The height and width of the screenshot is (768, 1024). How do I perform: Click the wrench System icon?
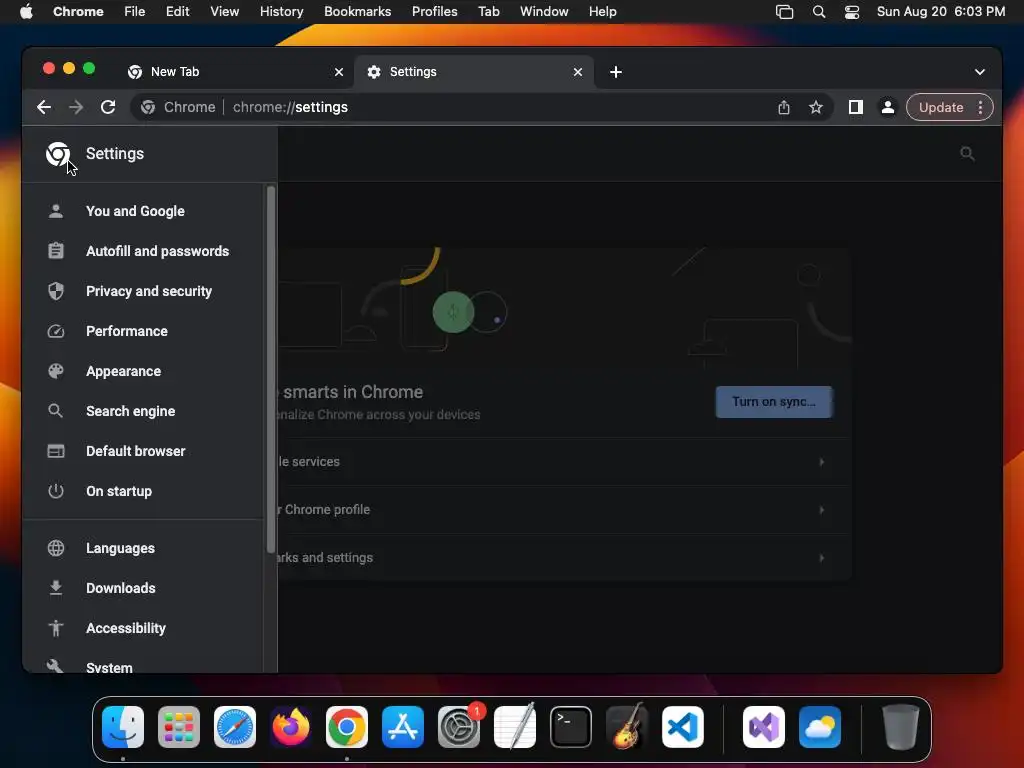click(x=56, y=667)
